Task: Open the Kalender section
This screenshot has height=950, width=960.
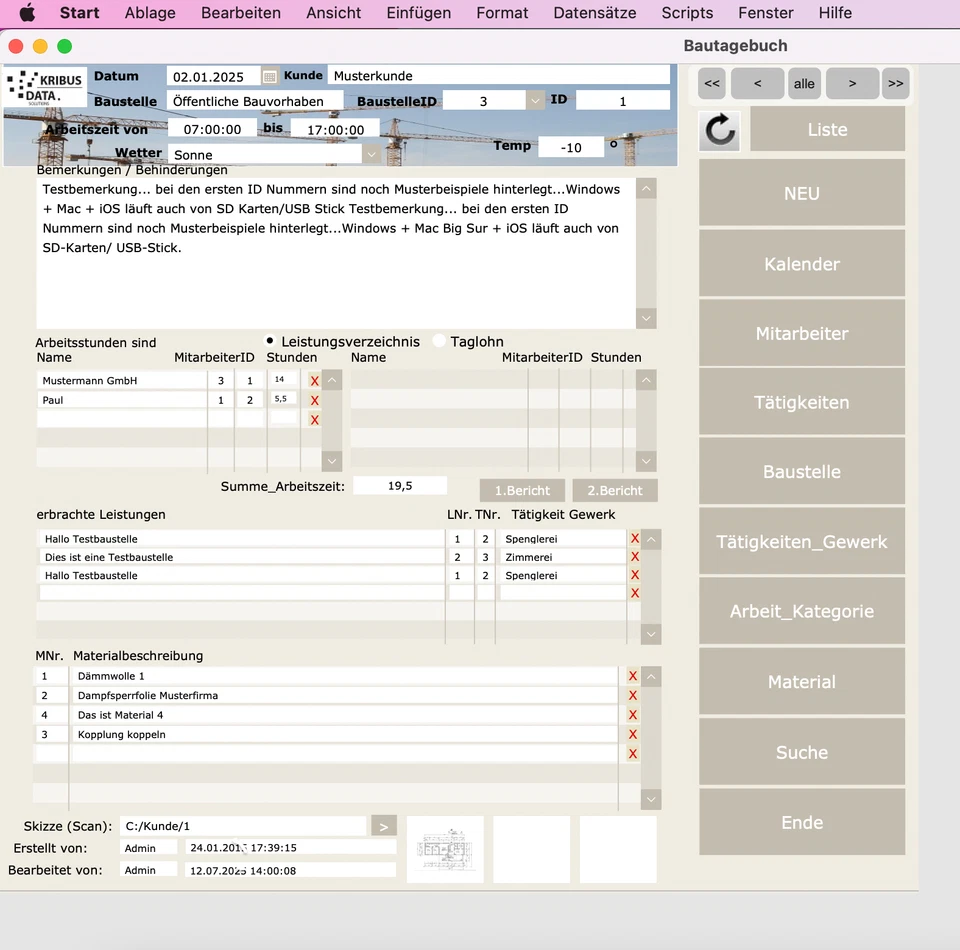Action: pos(801,264)
